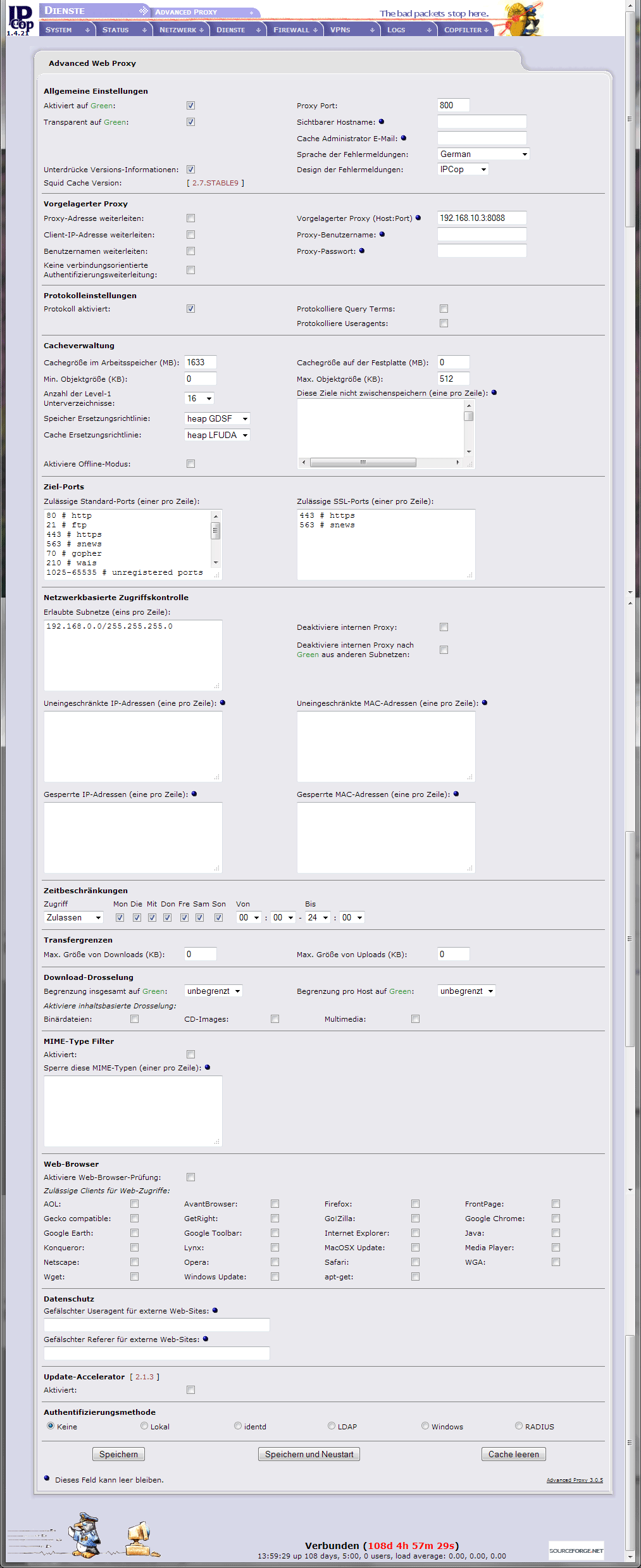
Task: Open 'Begrenzung pro Host auf Green' dropdown
Action: tap(466, 991)
